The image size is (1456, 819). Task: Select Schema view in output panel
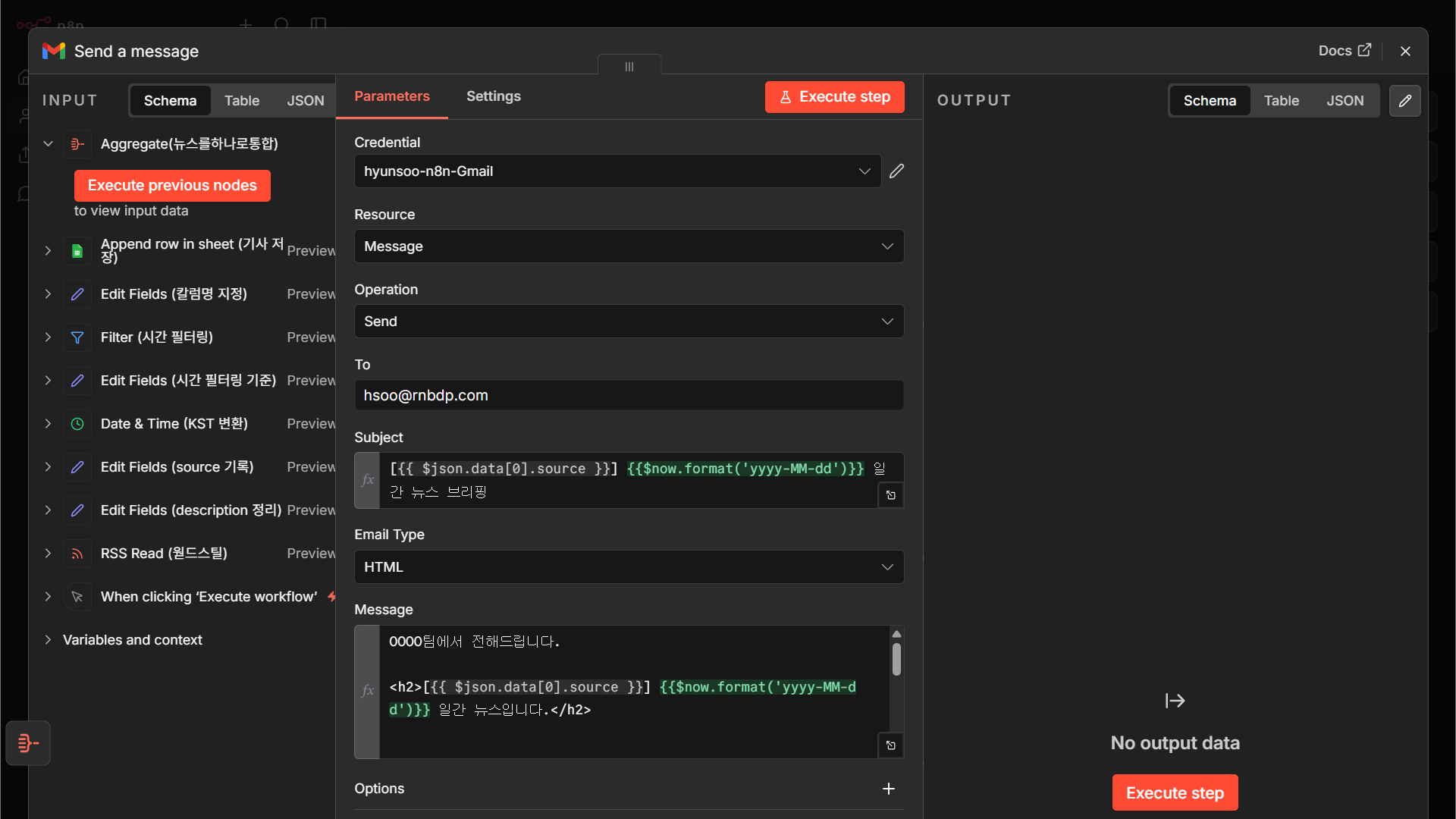(x=1210, y=101)
